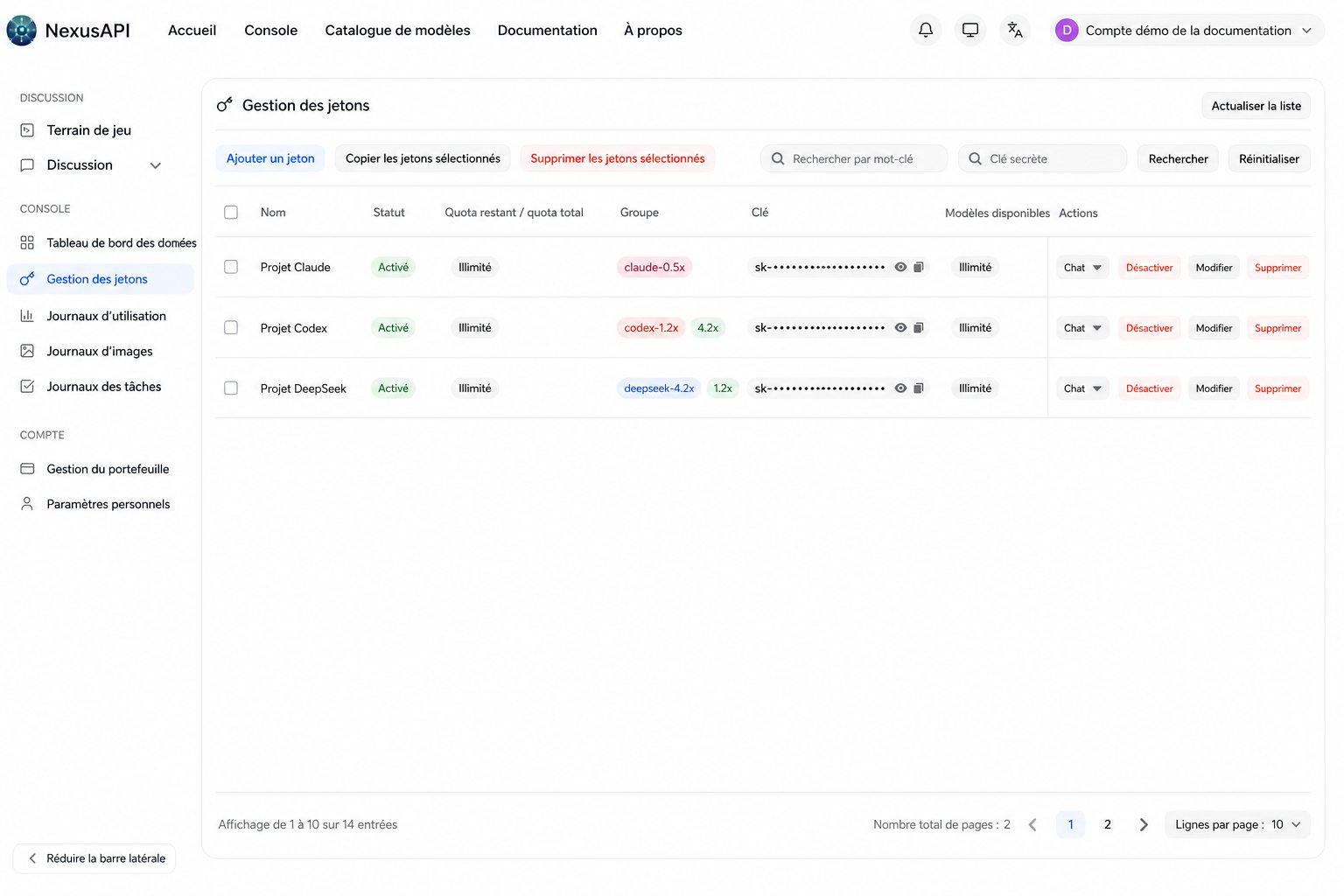1344x896 pixels.
Task: Open the language translation menu
Action: (x=1015, y=30)
